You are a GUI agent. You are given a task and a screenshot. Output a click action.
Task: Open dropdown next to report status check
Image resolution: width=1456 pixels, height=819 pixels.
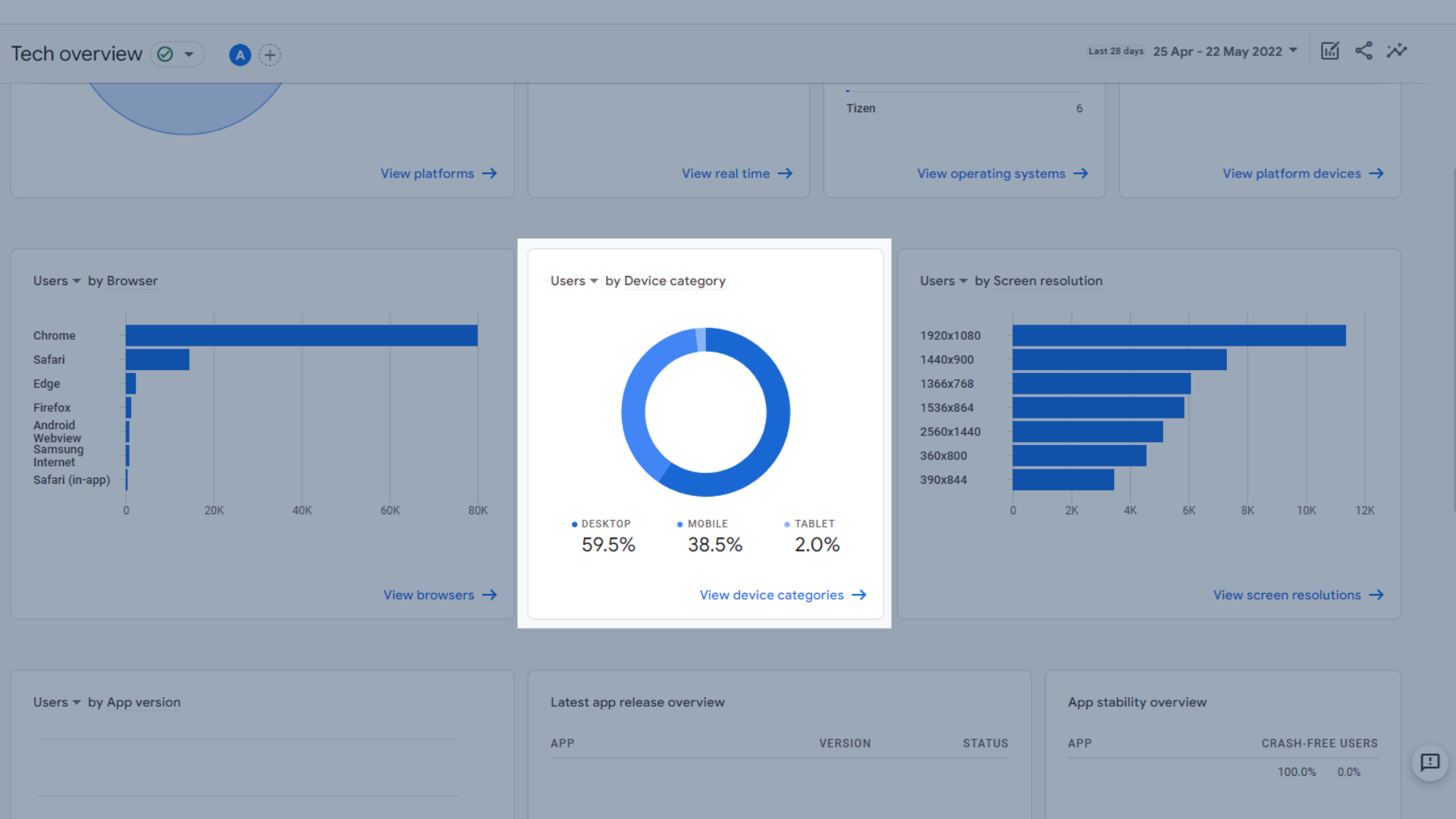pyautogui.click(x=189, y=55)
